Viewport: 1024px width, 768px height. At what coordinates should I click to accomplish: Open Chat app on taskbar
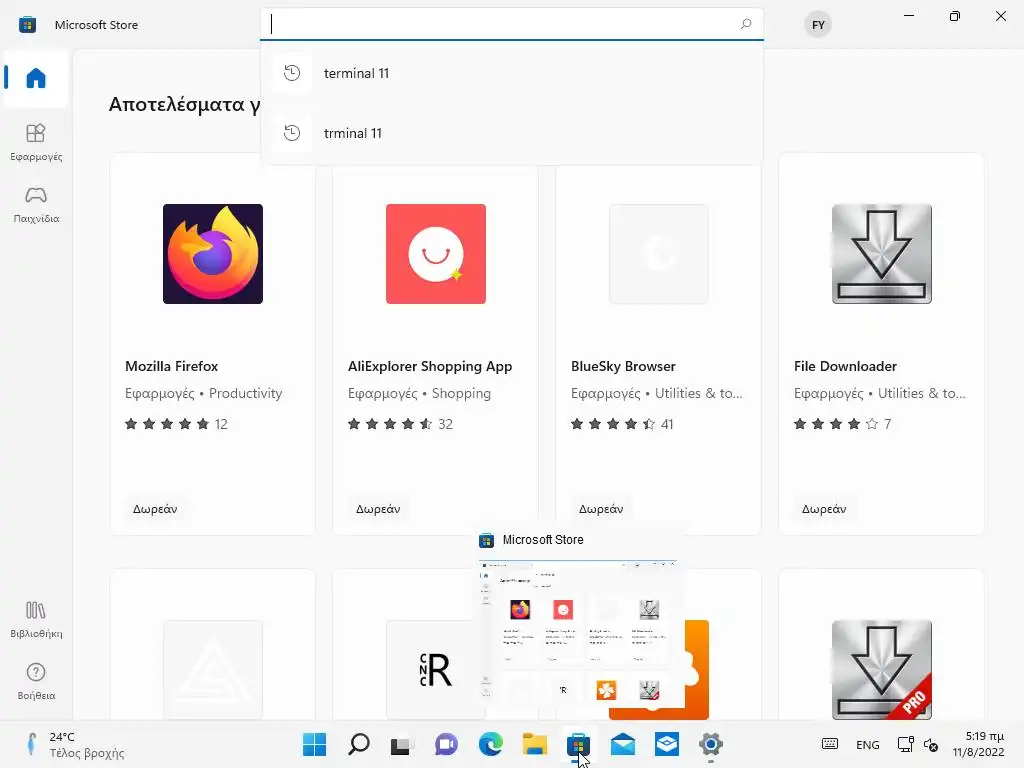point(446,744)
